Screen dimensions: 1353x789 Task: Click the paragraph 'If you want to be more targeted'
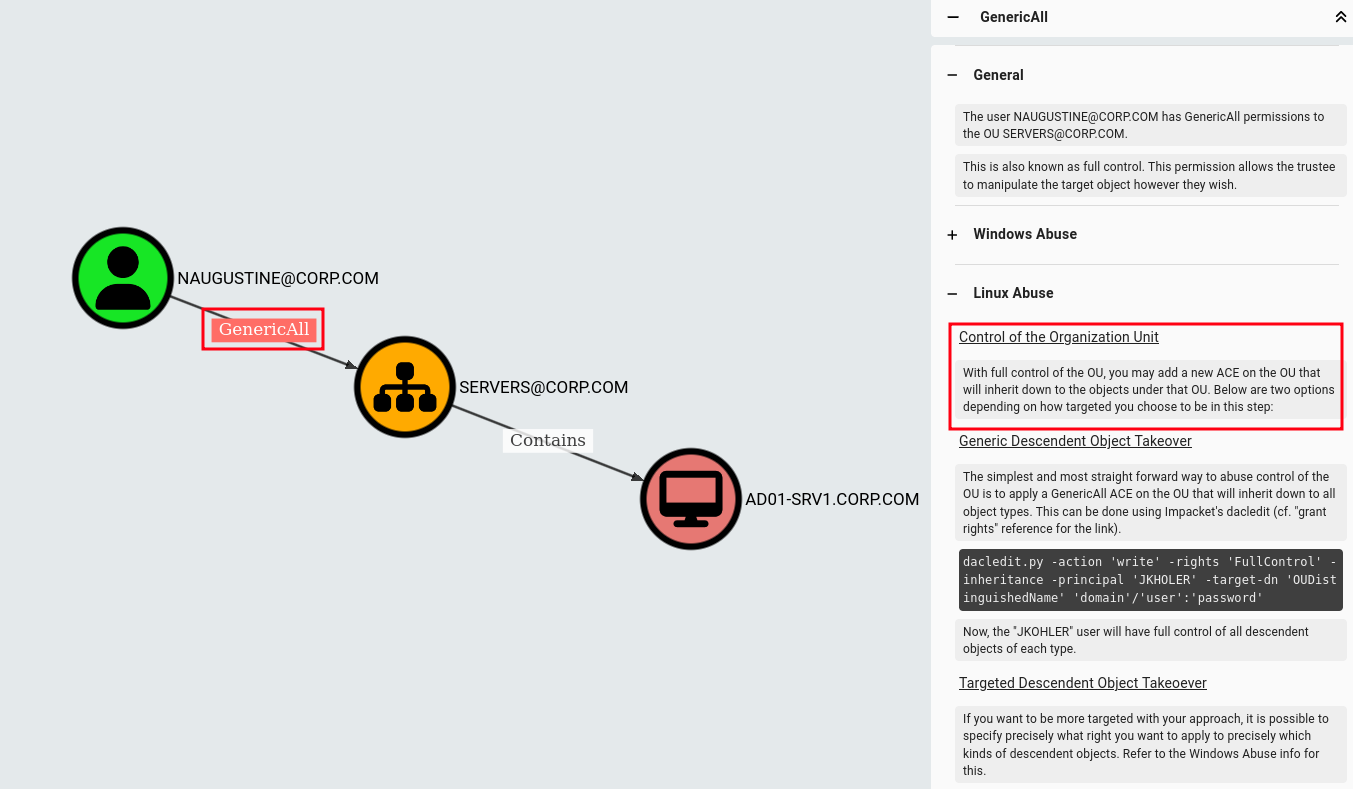pyautogui.click(x=1151, y=744)
